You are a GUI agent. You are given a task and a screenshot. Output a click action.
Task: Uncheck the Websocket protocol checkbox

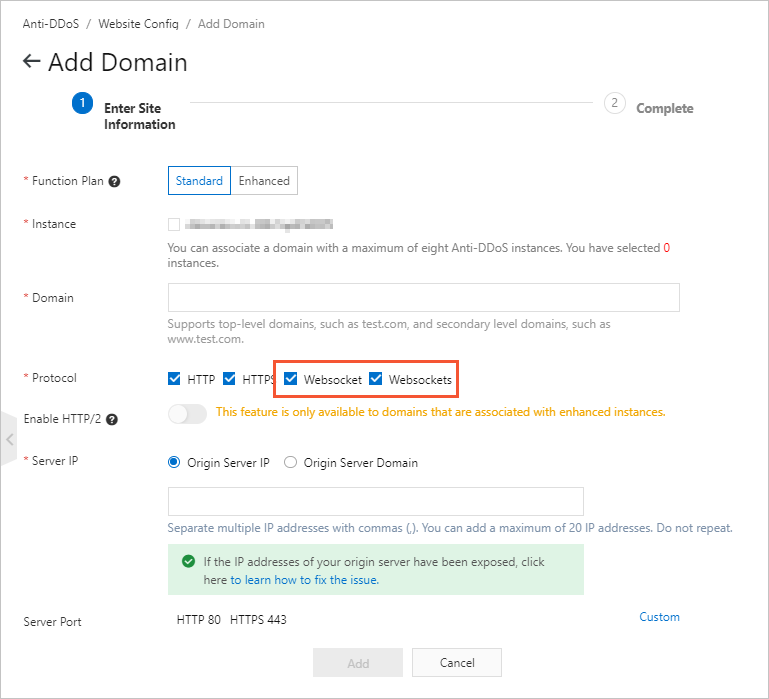pyautogui.click(x=291, y=379)
